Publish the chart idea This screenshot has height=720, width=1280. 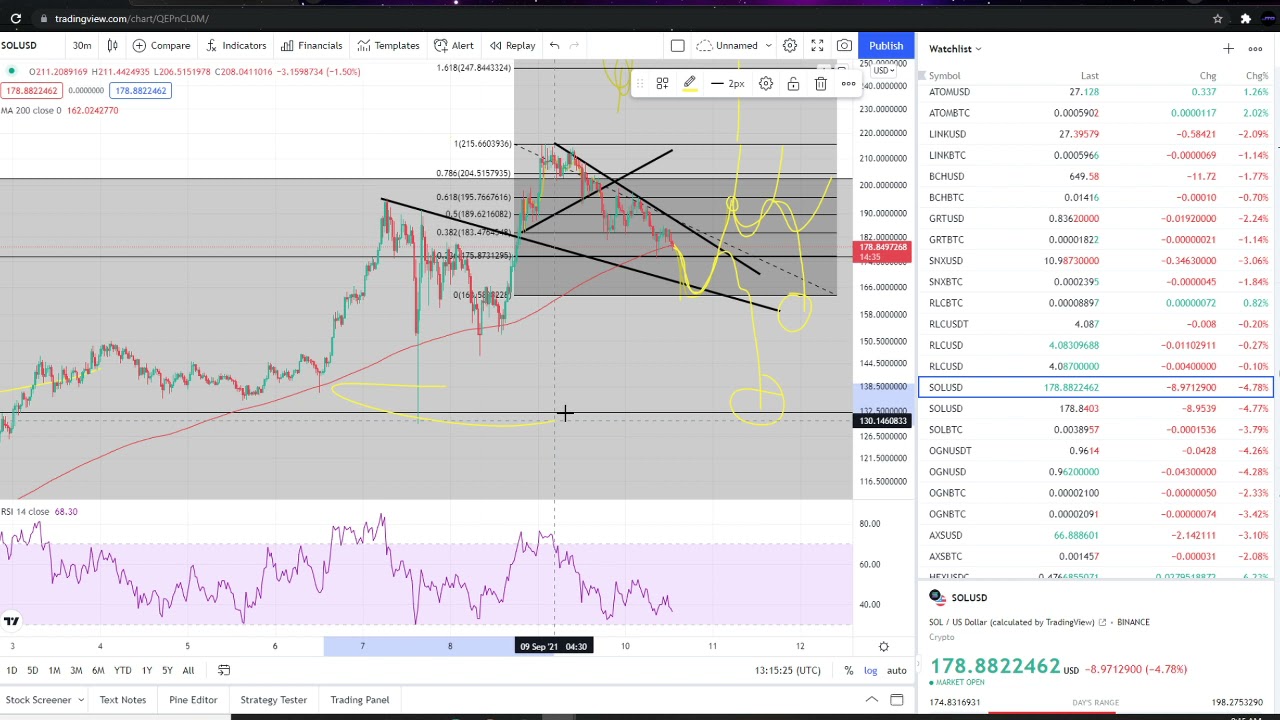(886, 45)
